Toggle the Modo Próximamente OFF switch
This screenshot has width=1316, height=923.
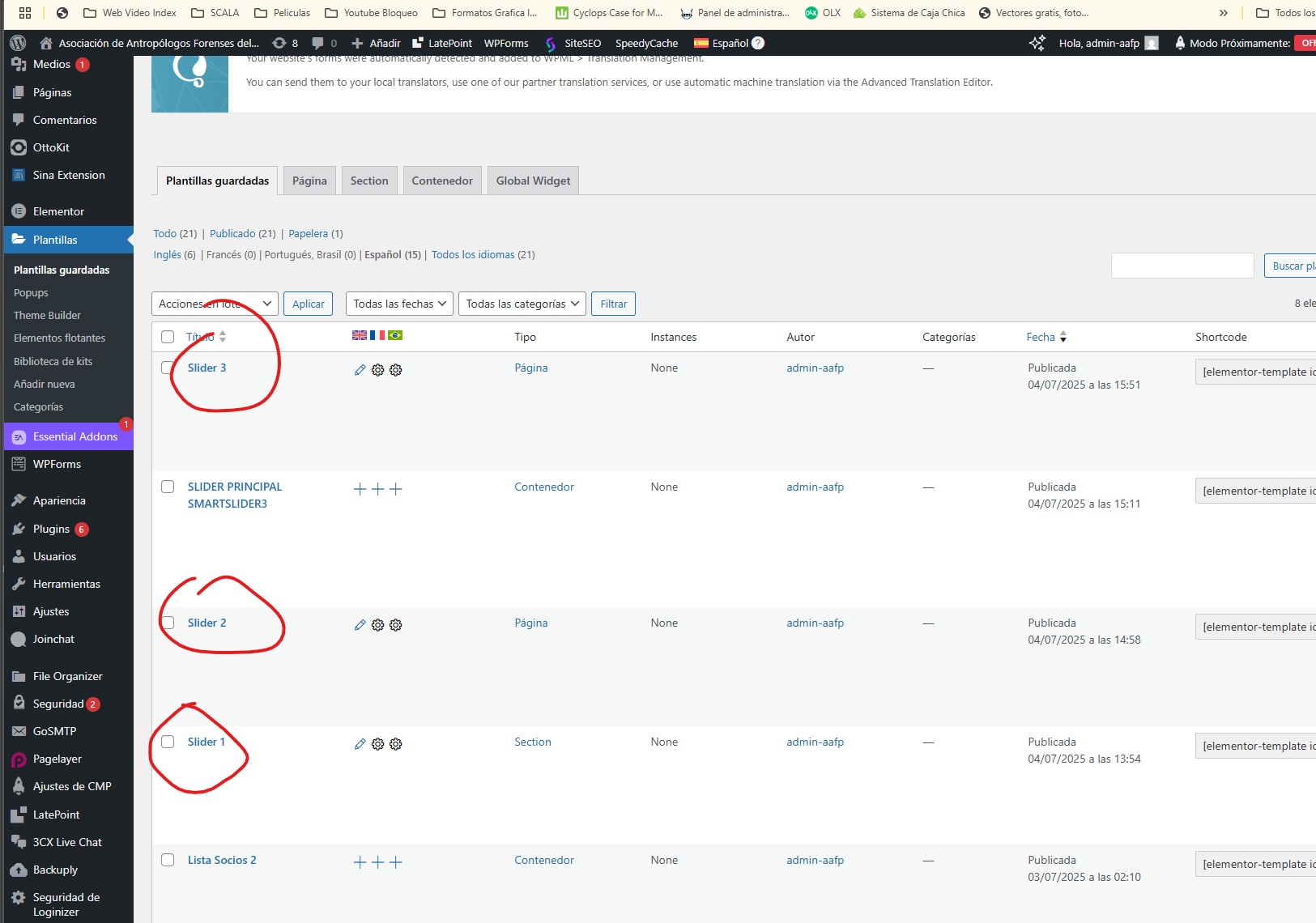1305,43
